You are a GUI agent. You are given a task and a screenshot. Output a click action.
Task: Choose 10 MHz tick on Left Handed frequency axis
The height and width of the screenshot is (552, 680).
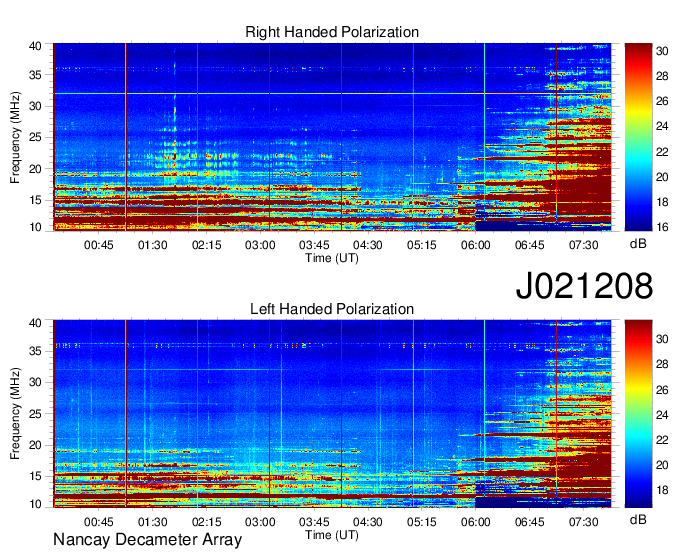(x=35, y=504)
